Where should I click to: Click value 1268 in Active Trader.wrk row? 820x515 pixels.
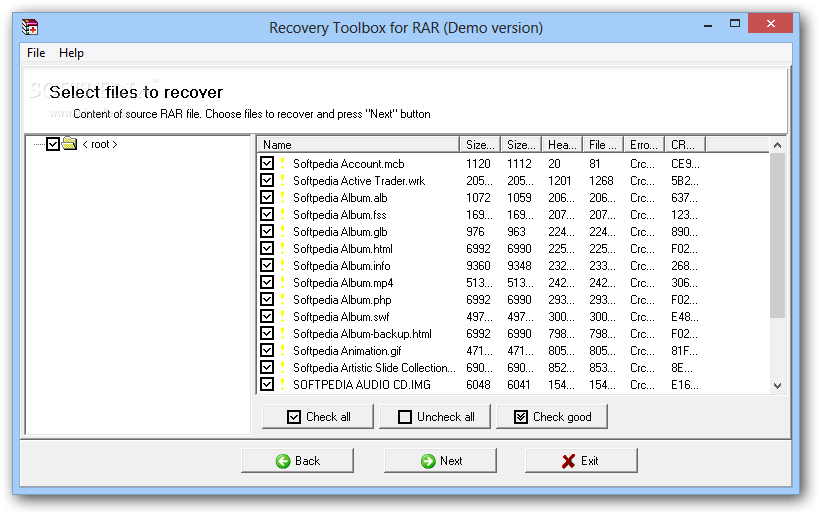coord(601,180)
